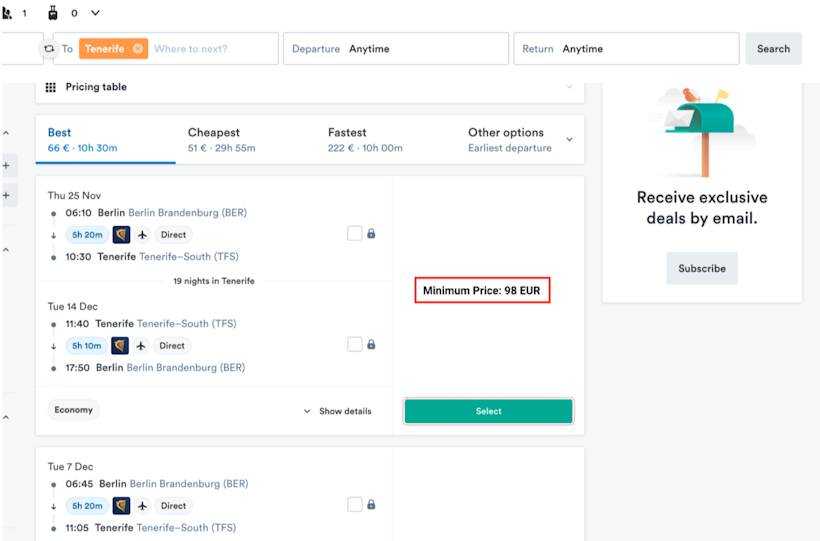Click the Subscribe button
Viewport: 820px width, 541px height.
click(x=702, y=268)
